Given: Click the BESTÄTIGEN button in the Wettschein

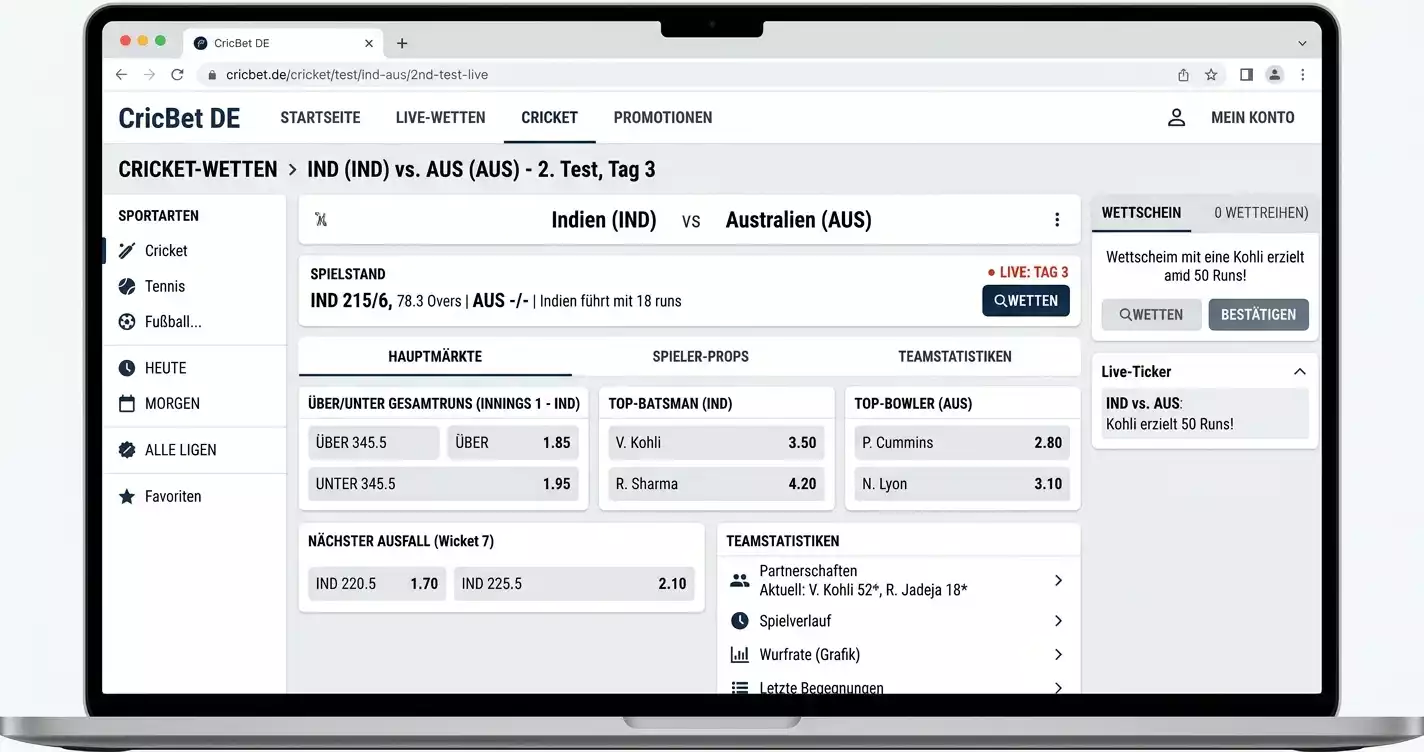Looking at the screenshot, I should pyautogui.click(x=1258, y=315).
